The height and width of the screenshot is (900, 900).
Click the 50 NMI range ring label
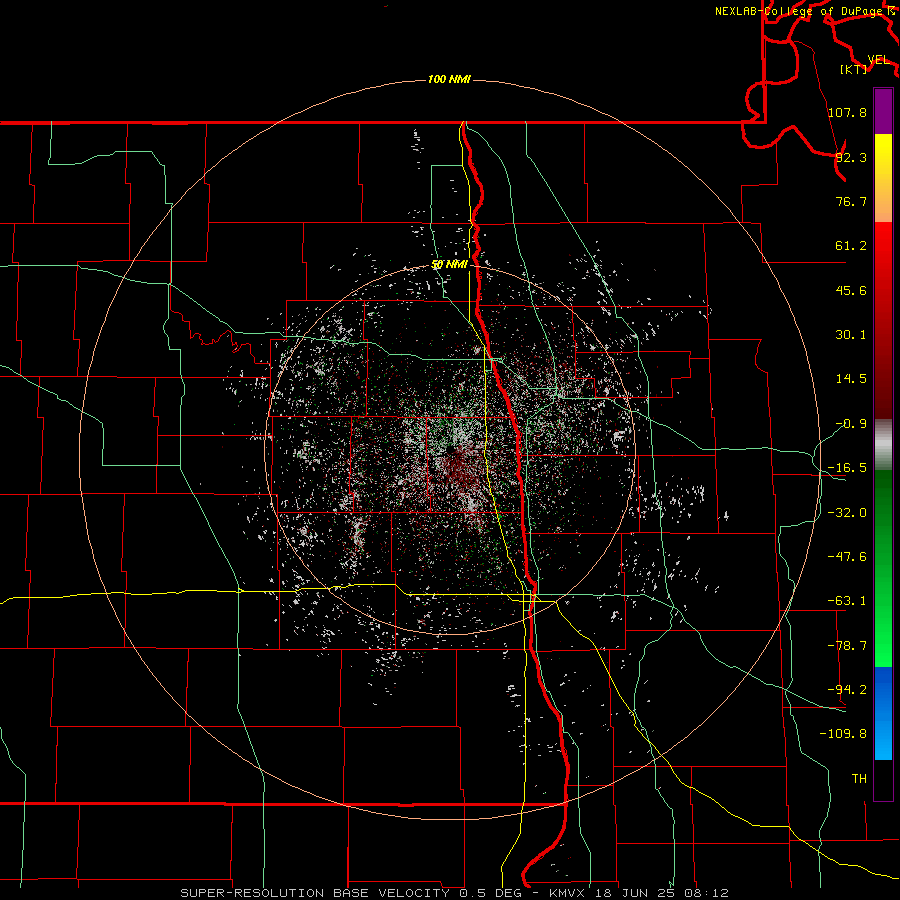[449, 264]
